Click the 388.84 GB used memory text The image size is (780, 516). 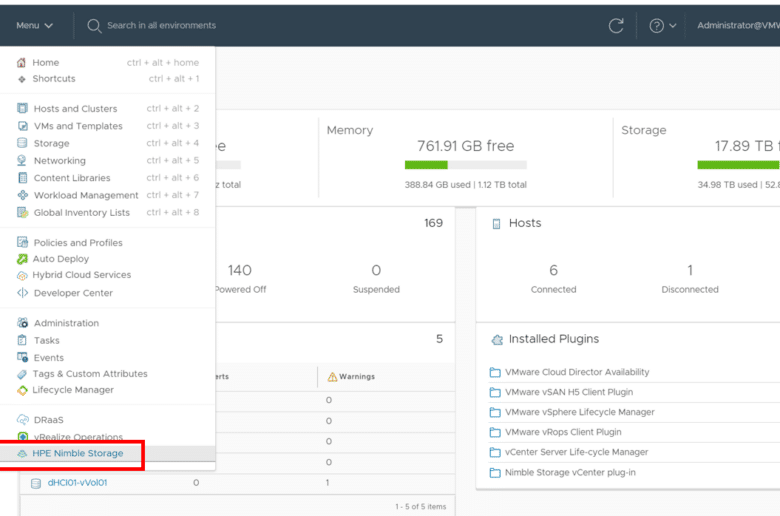pos(437,185)
